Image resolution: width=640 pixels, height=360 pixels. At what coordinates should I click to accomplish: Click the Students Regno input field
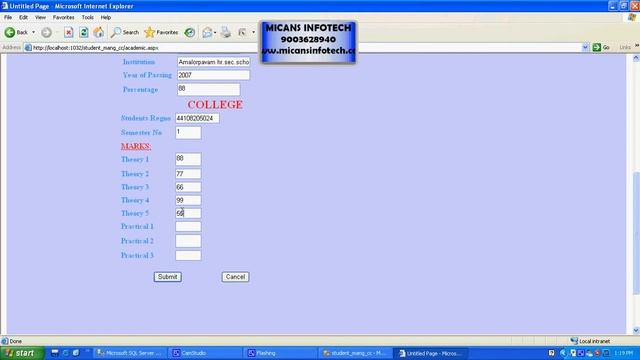coord(197,118)
